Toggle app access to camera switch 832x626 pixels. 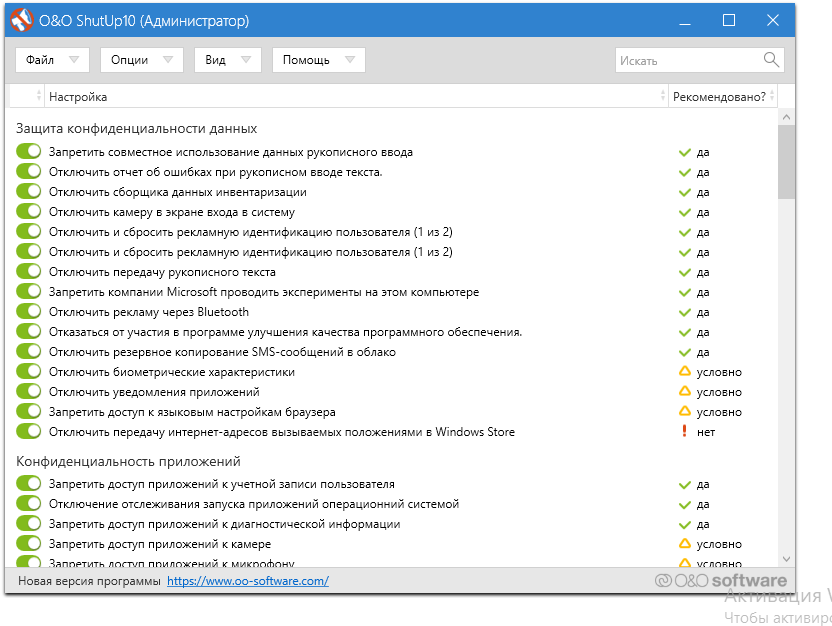click(x=29, y=543)
